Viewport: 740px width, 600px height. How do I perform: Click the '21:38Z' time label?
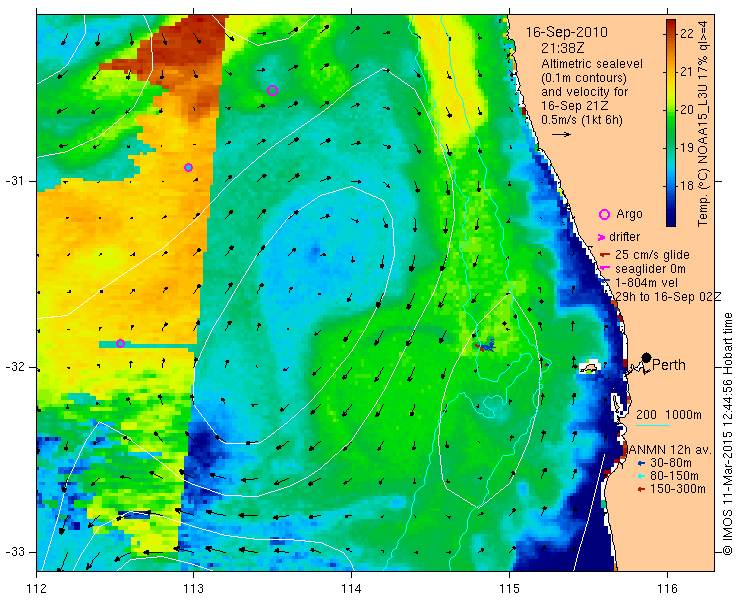(564, 48)
